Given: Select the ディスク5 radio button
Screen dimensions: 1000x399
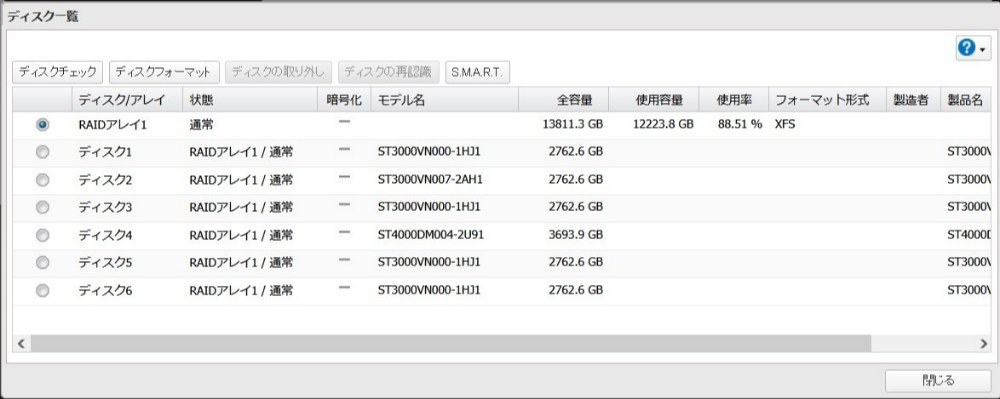Looking at the screenshot, I should click(42, 263).
